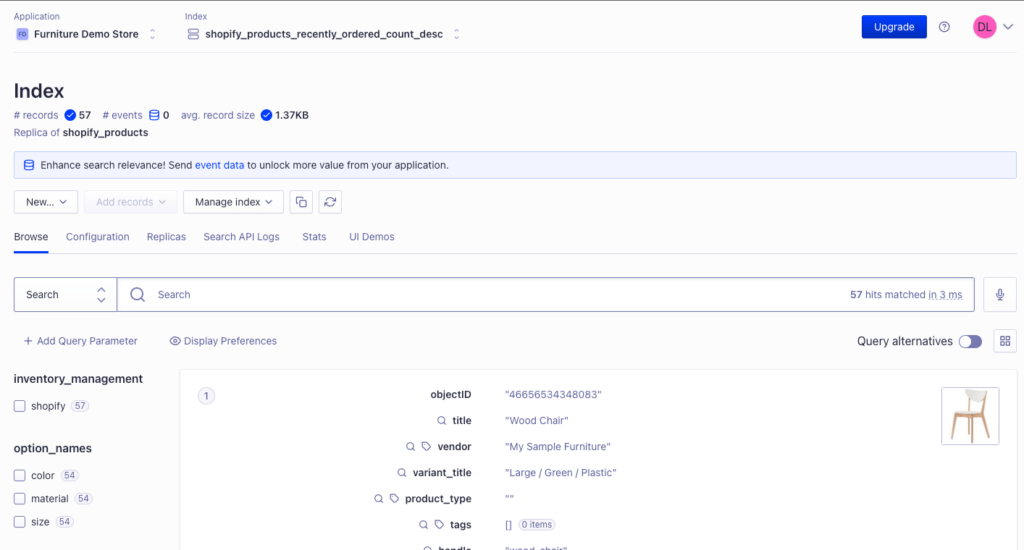This screenshot has height=550, width=1024.
Task: Check the color option_names checkbox
Action: pos(20,476)
